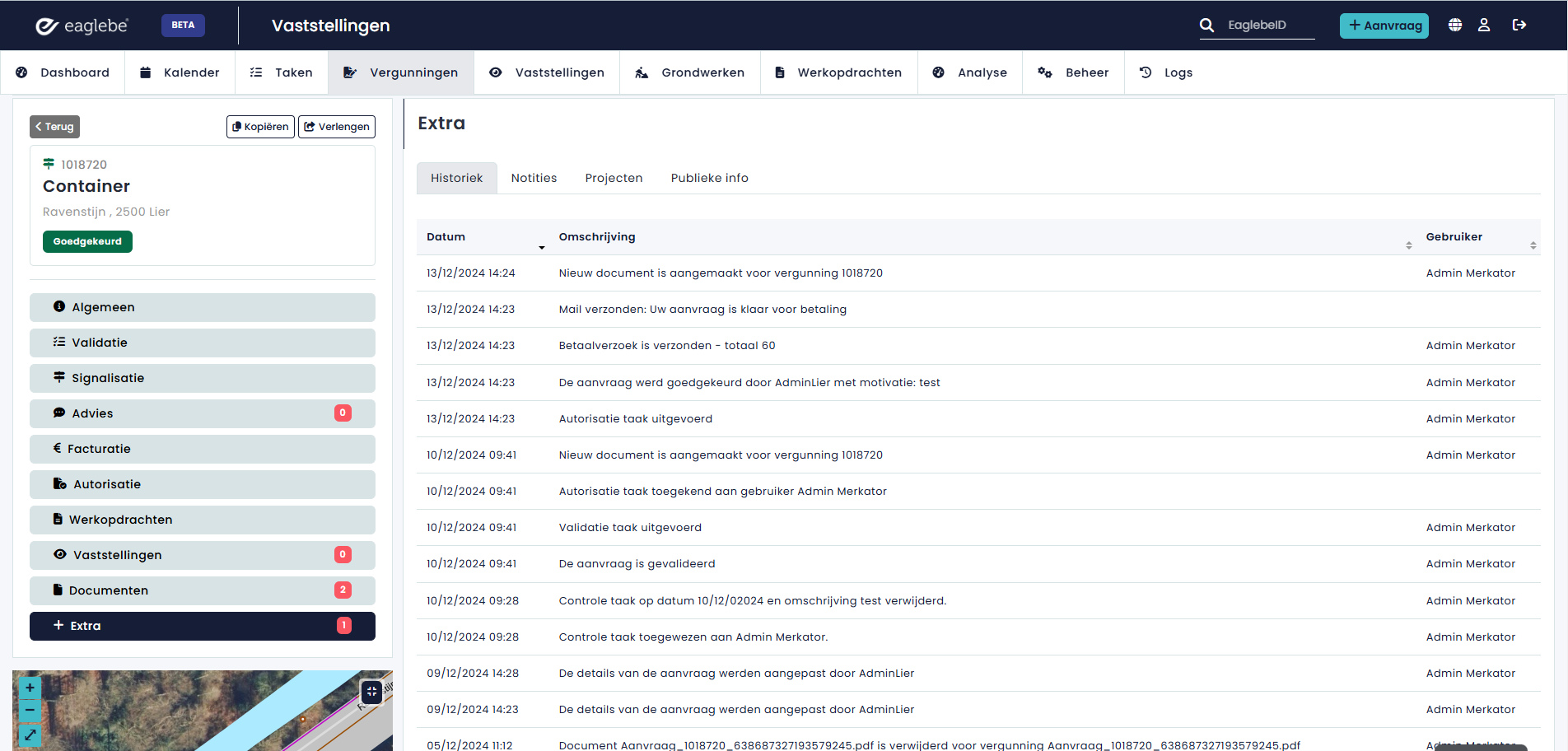Click the Logs history icon

[1146, 72]
